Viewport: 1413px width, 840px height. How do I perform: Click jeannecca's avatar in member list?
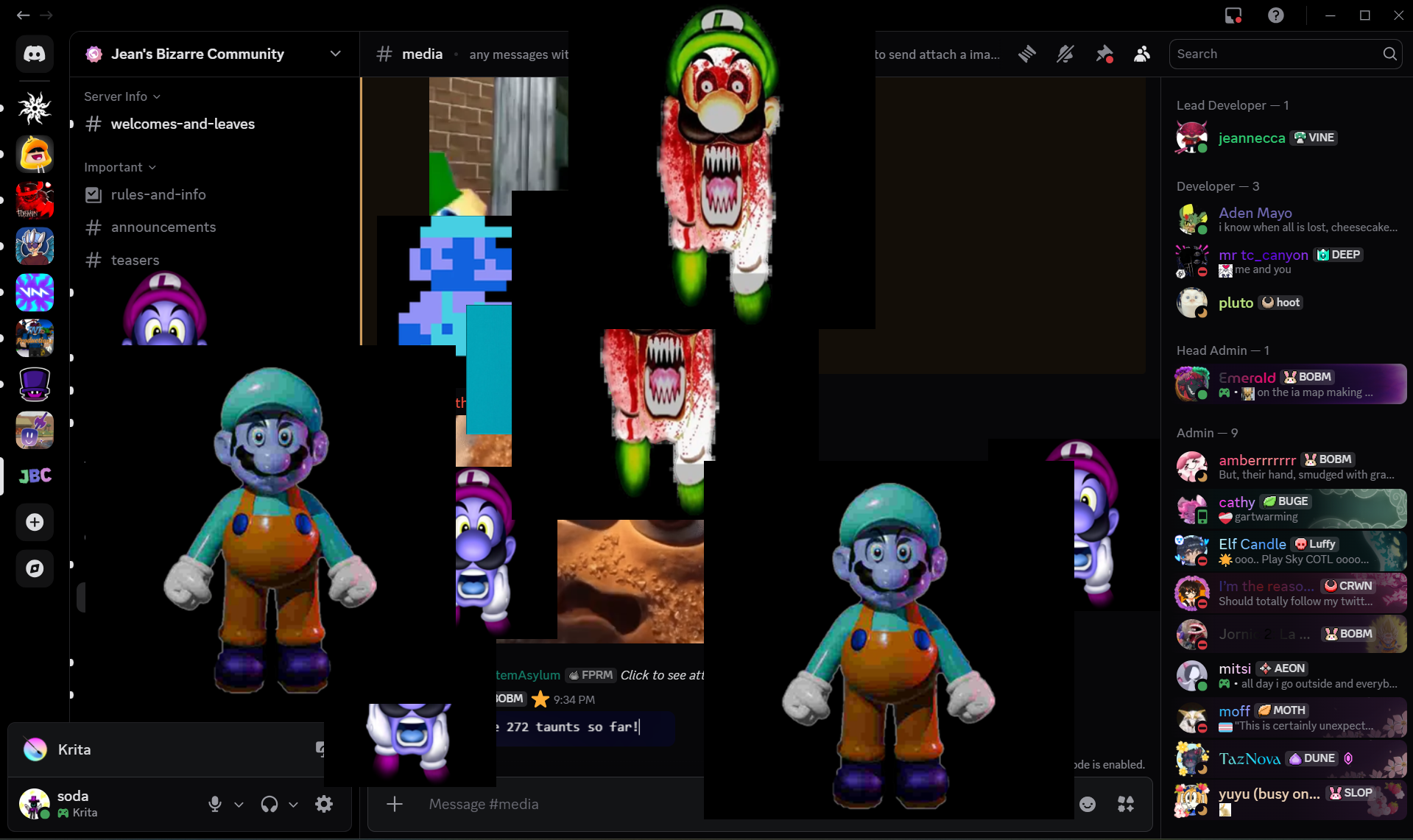1191,138
